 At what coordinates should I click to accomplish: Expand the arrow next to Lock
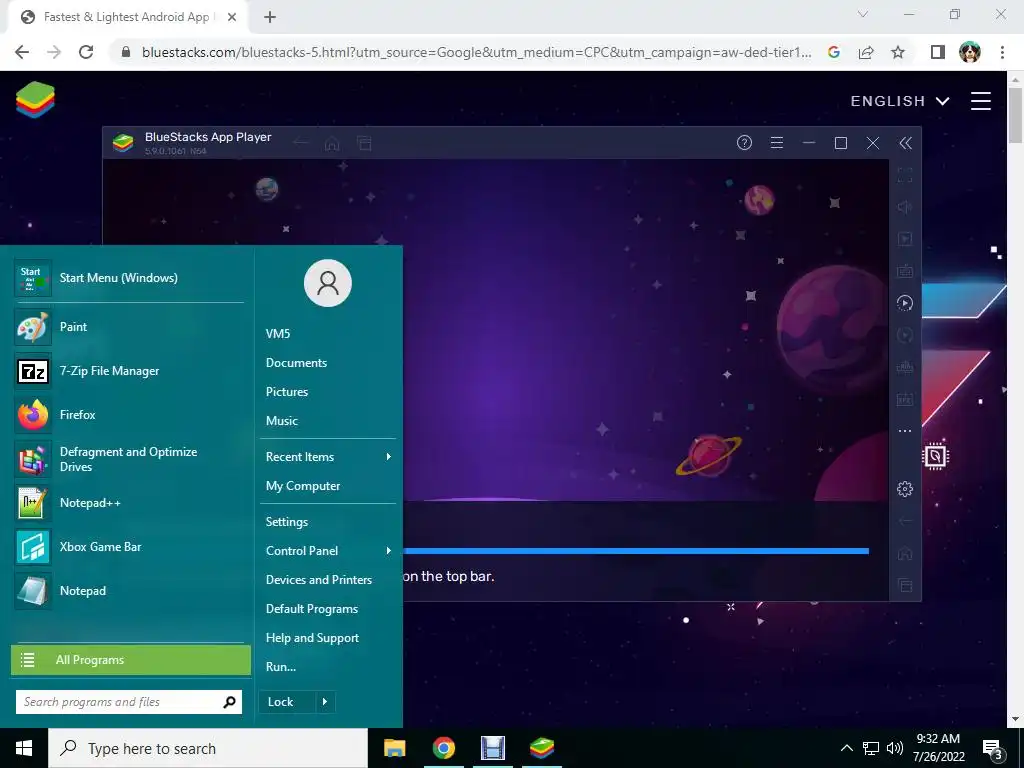tap(325, 702)
